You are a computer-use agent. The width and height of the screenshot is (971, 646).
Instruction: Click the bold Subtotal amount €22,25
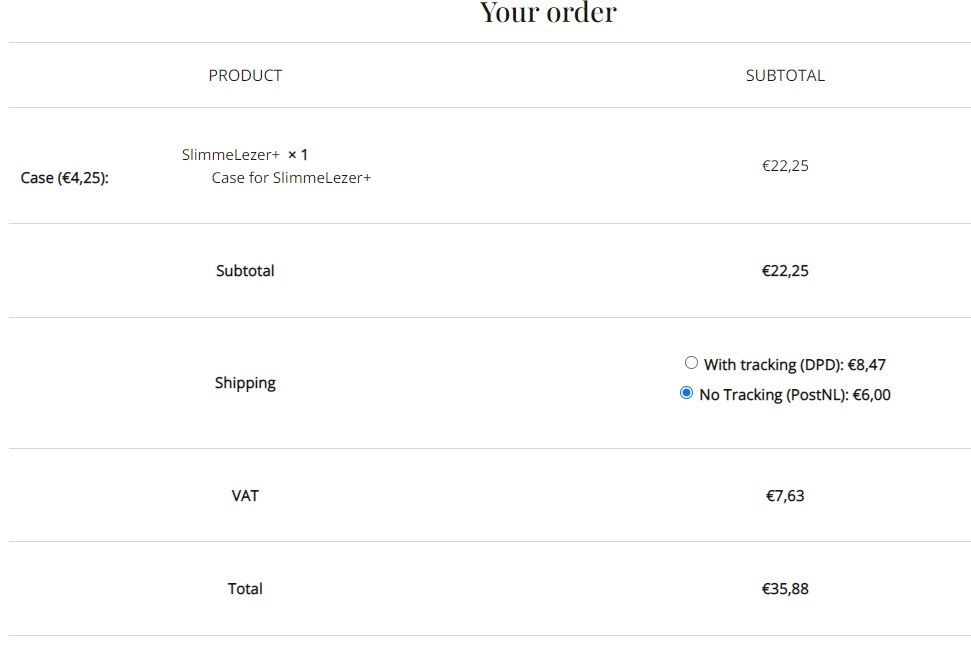pos(785,271)
